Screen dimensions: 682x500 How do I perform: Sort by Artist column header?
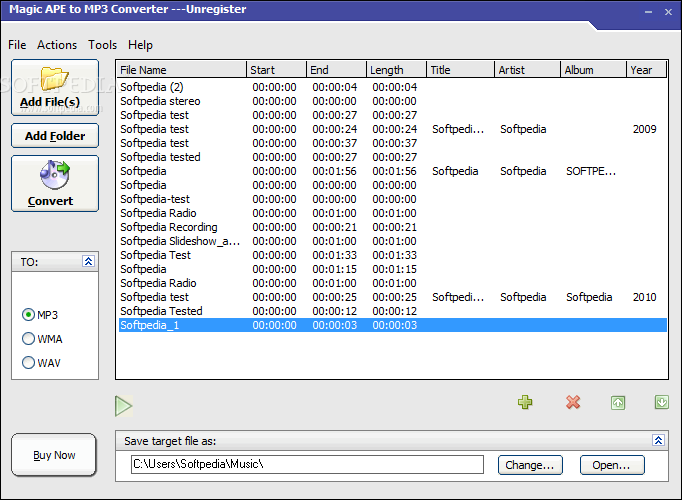528,70
